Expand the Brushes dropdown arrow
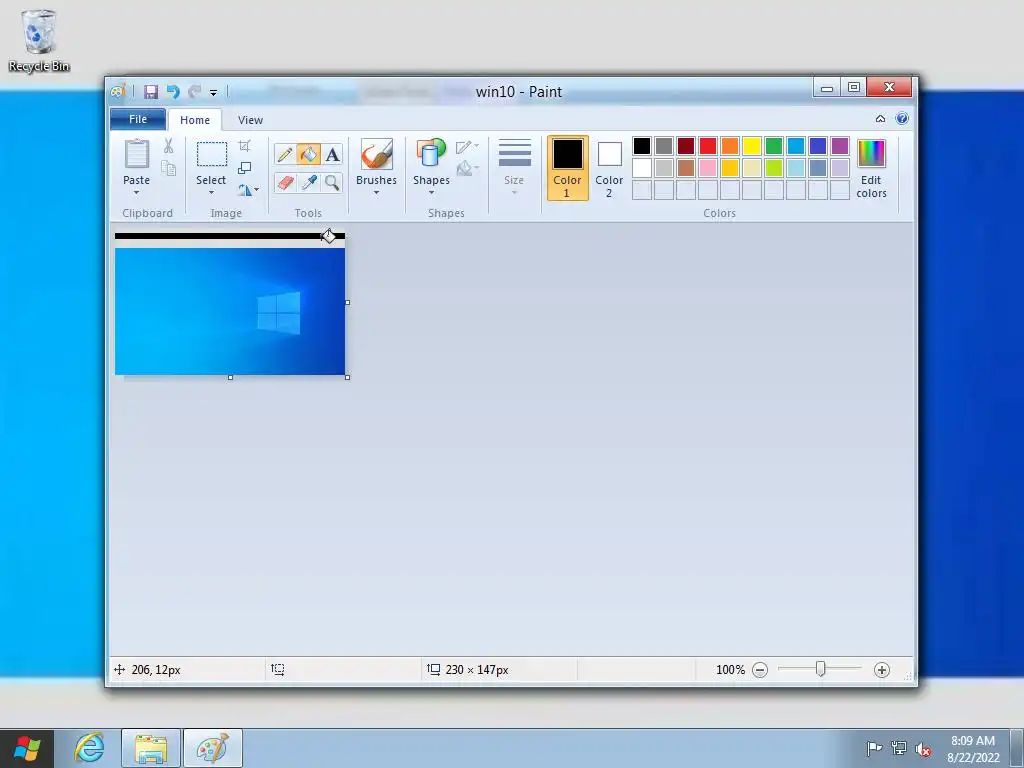Screen dimensions: 1024x768 tap(376, 193)
